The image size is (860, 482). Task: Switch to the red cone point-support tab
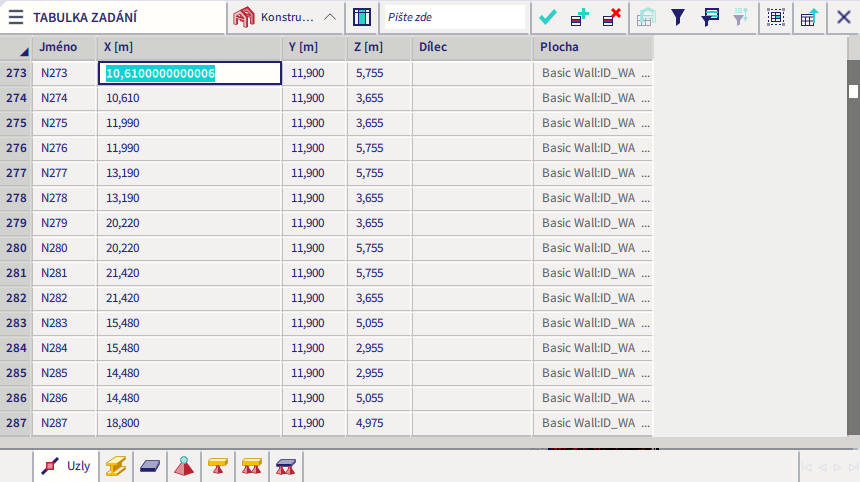pos(183,466)
